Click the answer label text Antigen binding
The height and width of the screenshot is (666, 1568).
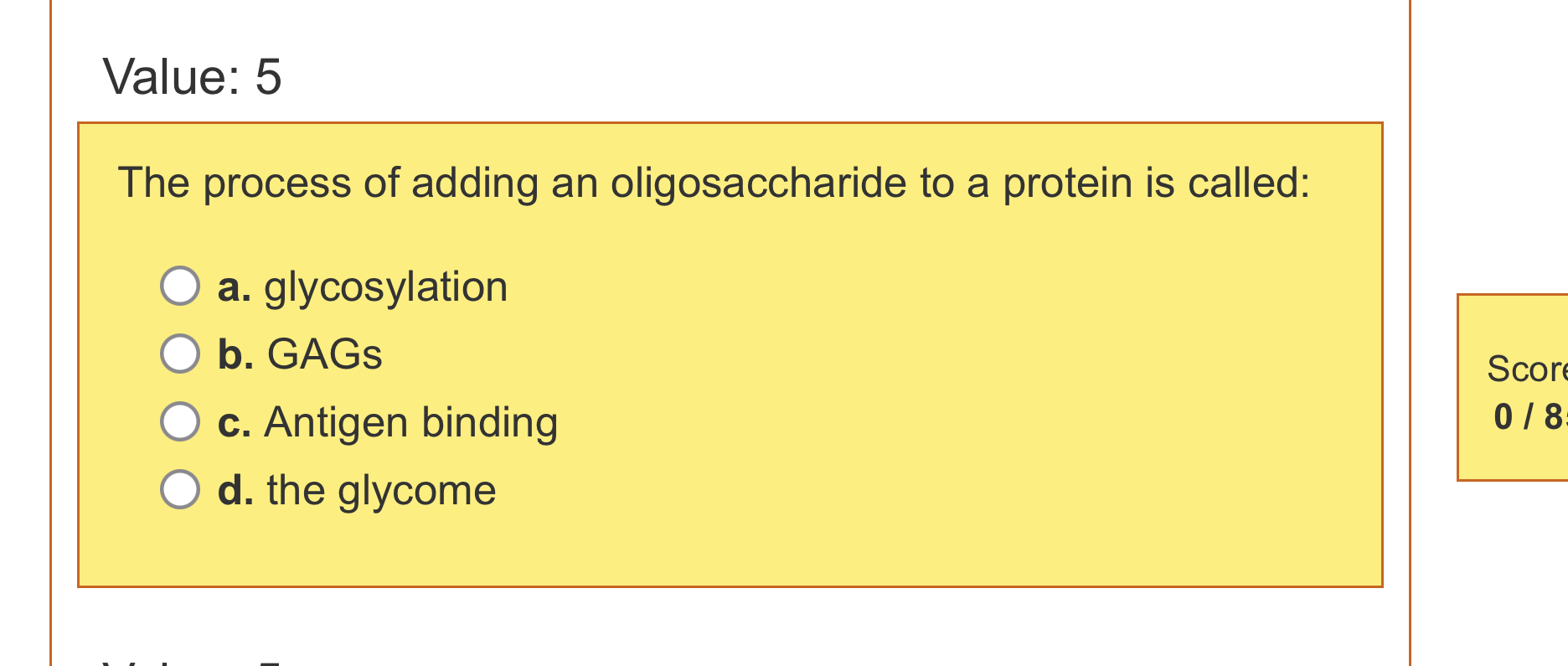tap(410, 421)
